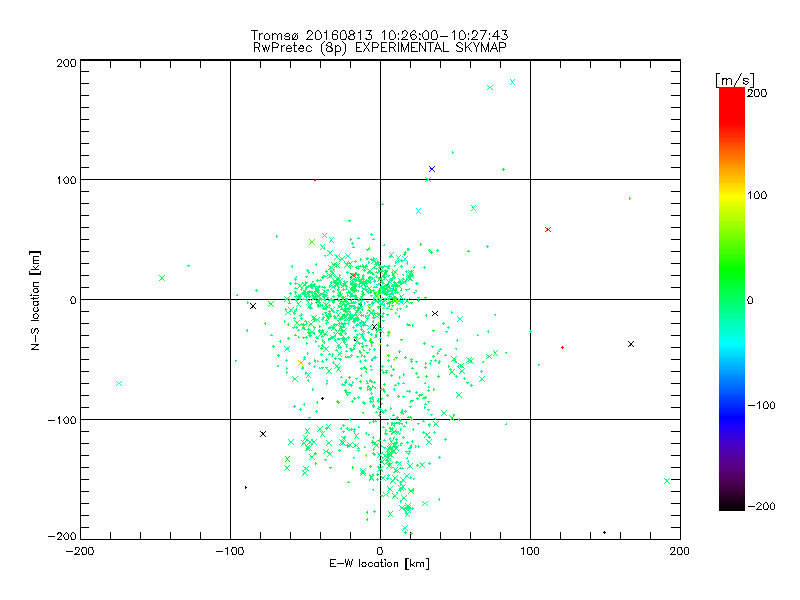Image resolution: width=800 pixels, height=600 pixels.
Task: Click the yellow region of the velocity colorbar
Action: click(732, 195)
